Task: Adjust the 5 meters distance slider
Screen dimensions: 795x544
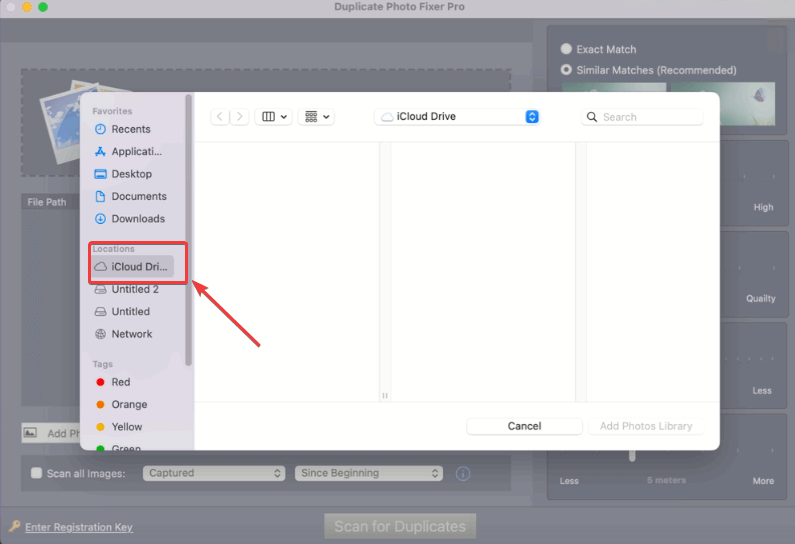Action: point(632,455)
